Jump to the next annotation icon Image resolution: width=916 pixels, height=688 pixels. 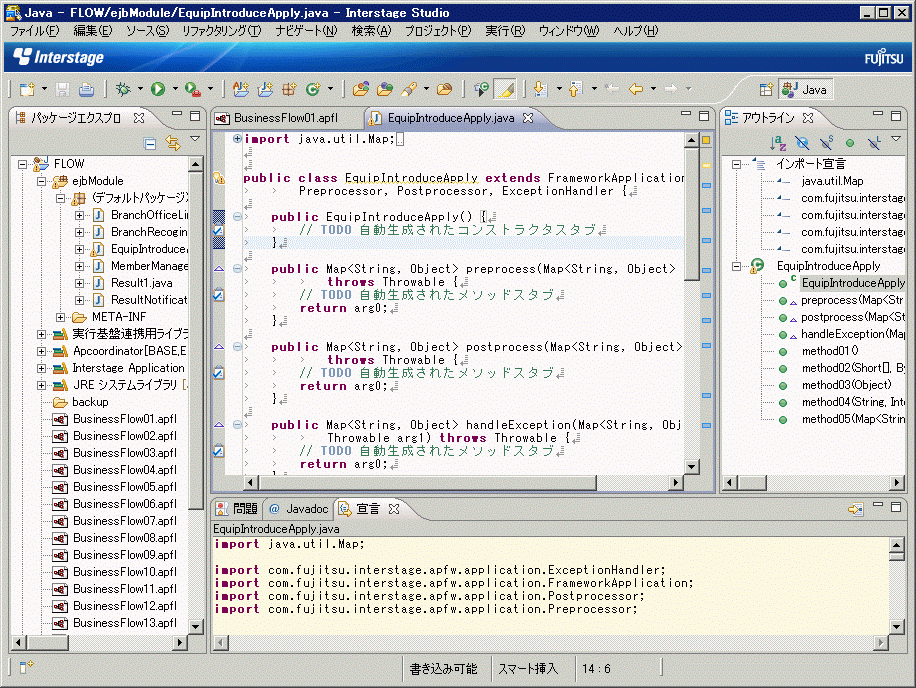540,89
